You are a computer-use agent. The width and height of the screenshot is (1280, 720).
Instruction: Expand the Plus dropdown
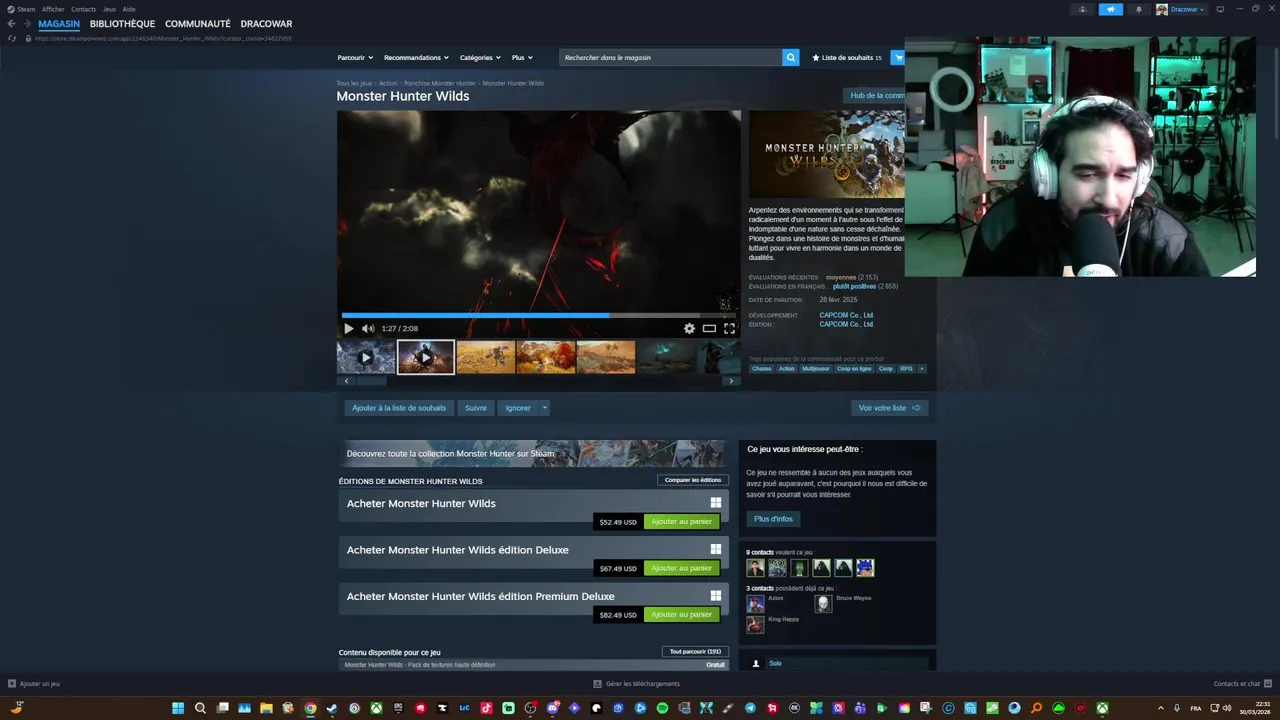[522, 57]
